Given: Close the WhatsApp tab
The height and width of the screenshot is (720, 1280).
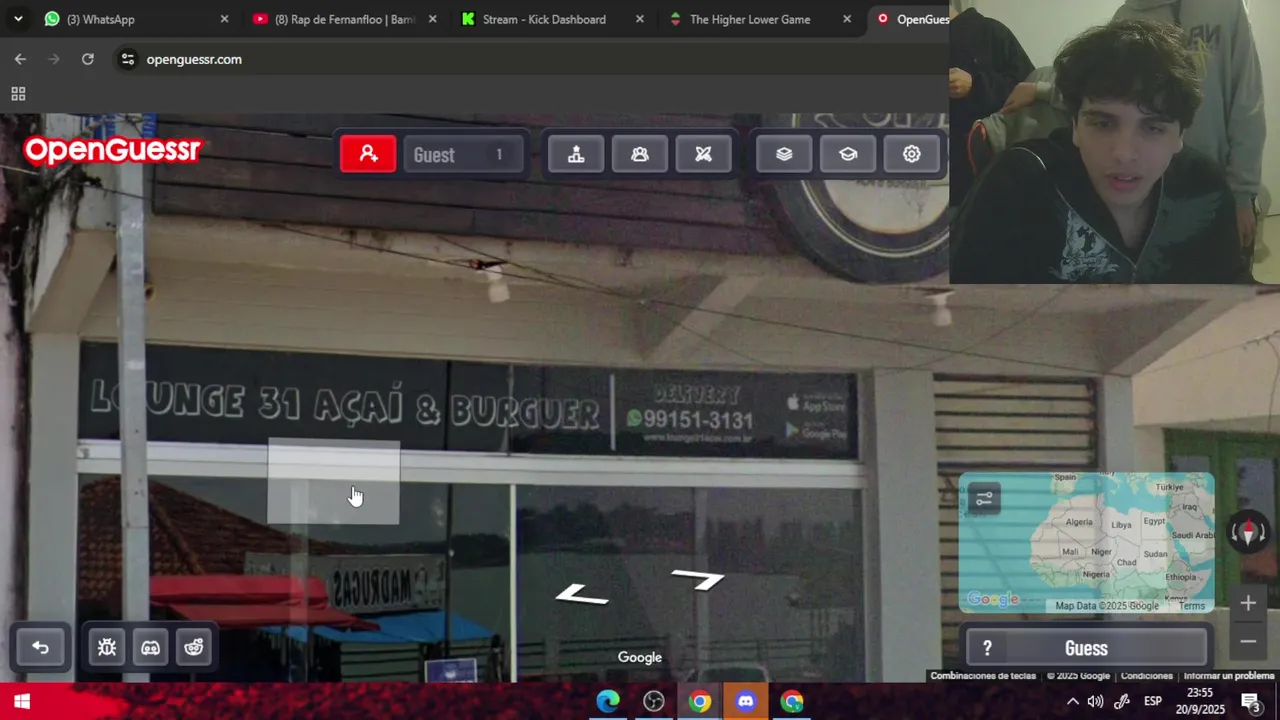Looking at the screenshot, I should [224, 19].
